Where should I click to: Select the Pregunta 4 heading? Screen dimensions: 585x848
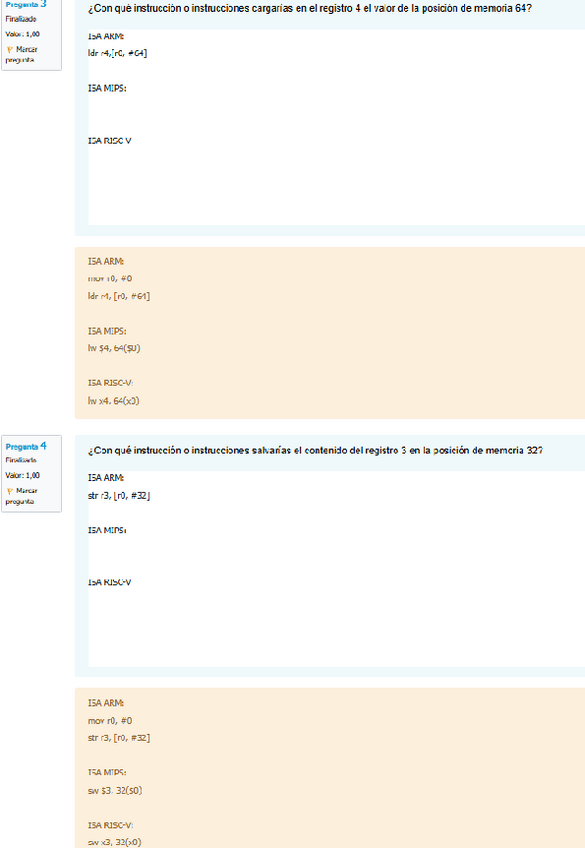(x=26, y=446)
